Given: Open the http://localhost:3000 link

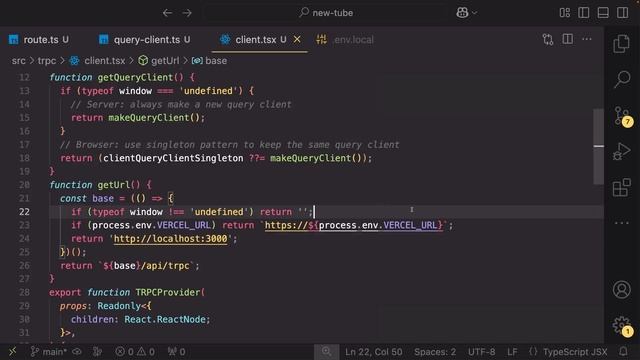Looking at the screenshot, I should click(x=170, y=238).
